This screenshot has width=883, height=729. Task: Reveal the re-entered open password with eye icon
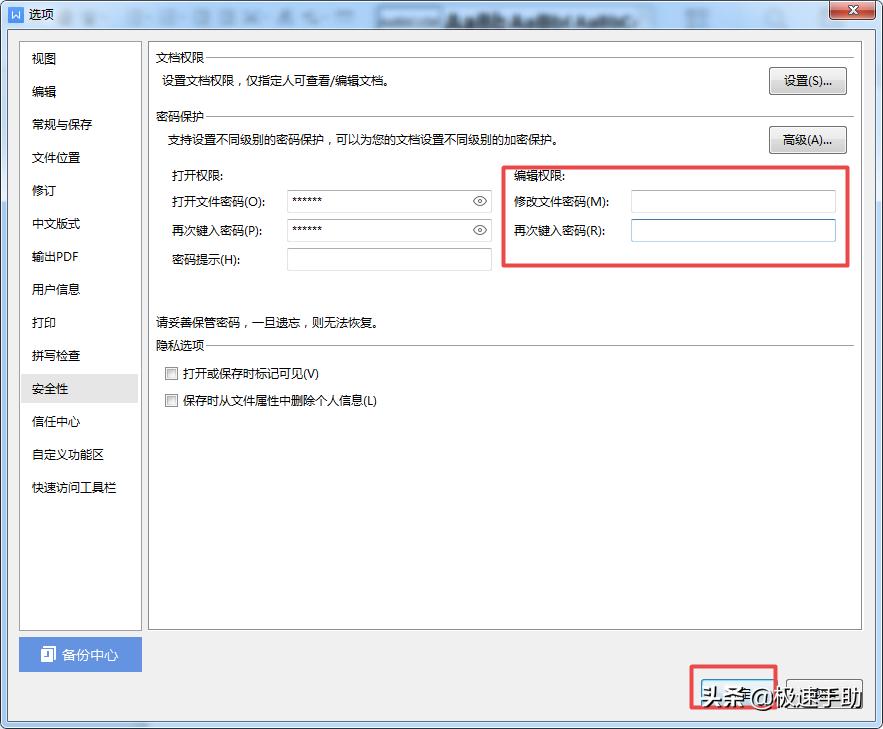click(x=478, y=230)
